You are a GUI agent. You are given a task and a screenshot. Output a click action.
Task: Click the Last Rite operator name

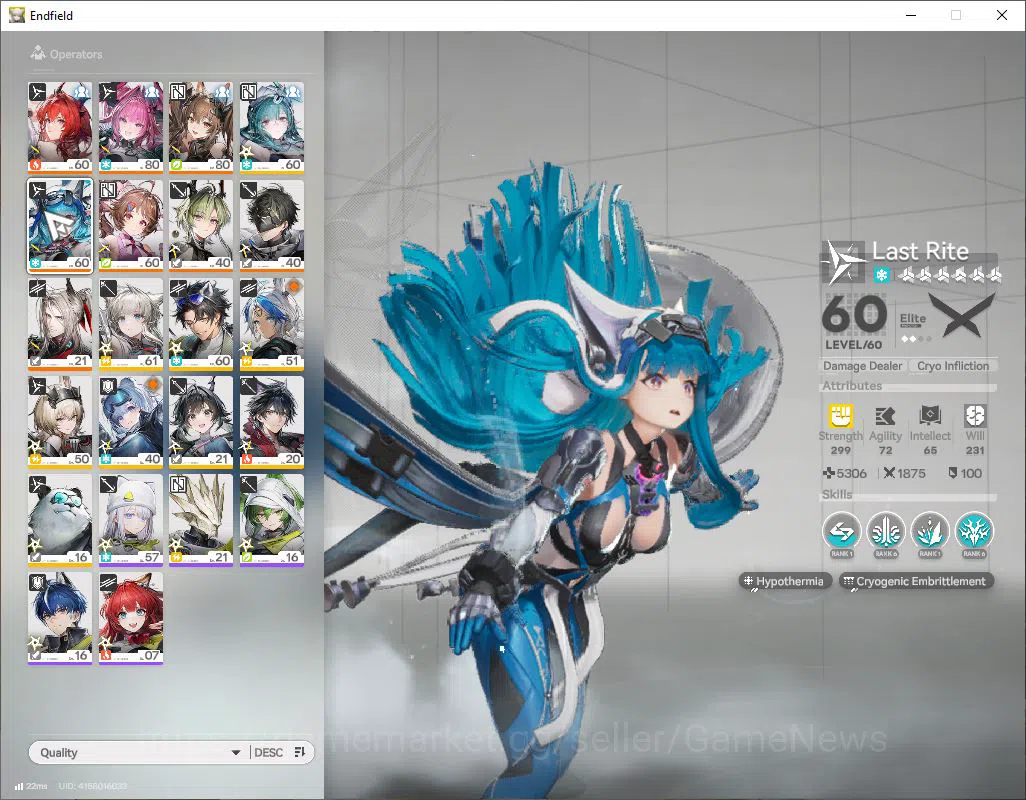click(x=920, y=251)
